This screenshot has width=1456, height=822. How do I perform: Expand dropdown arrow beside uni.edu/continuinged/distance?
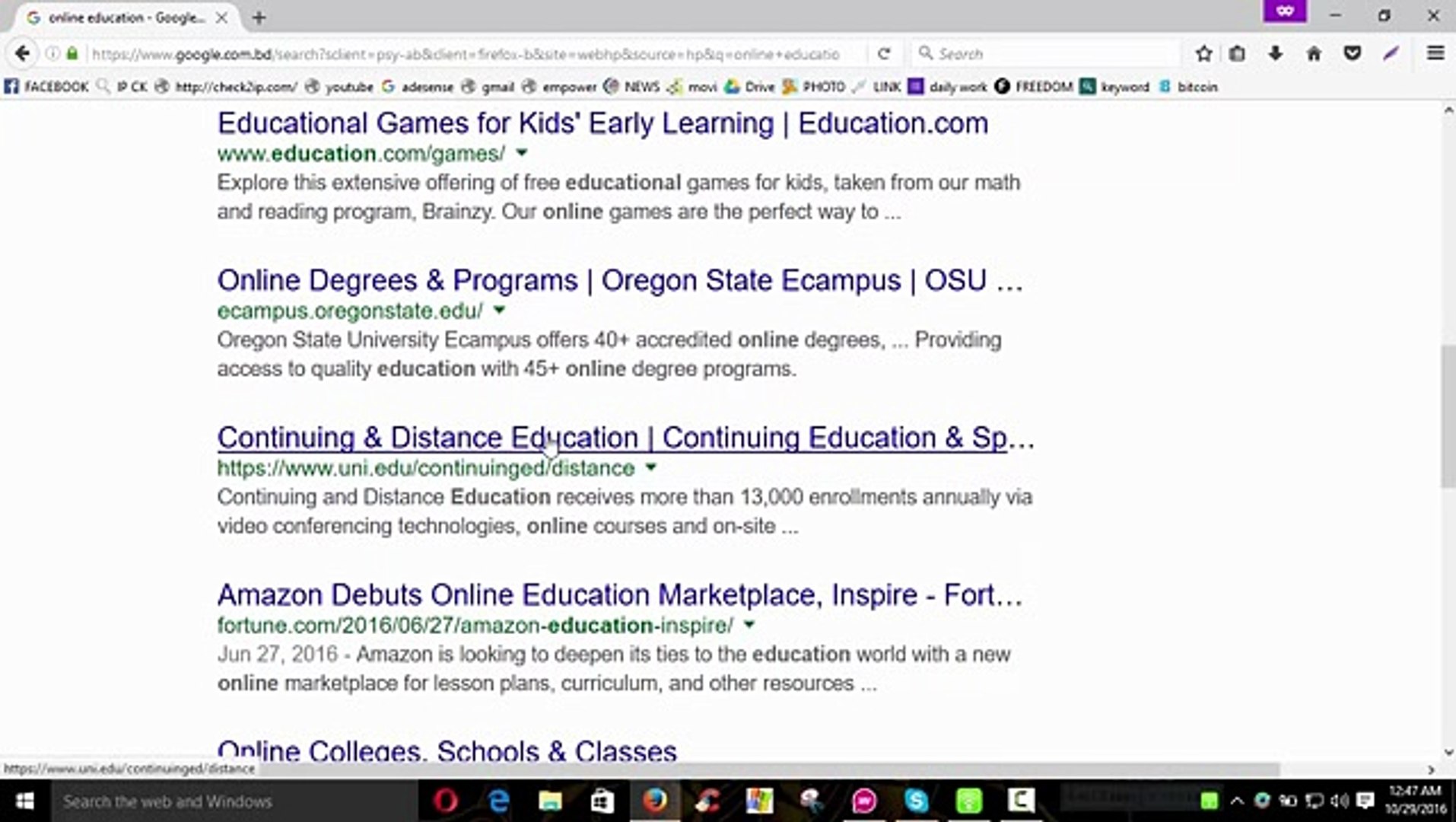650,467
